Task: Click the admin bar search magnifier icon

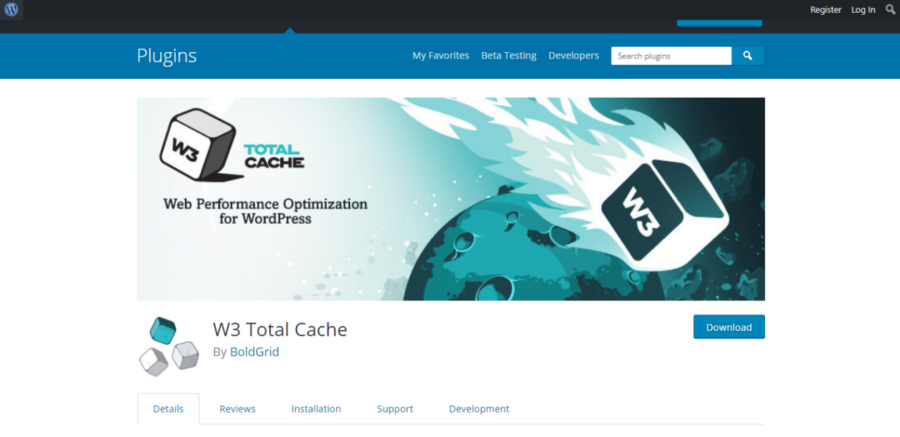Action: click(x=890, y=9)
